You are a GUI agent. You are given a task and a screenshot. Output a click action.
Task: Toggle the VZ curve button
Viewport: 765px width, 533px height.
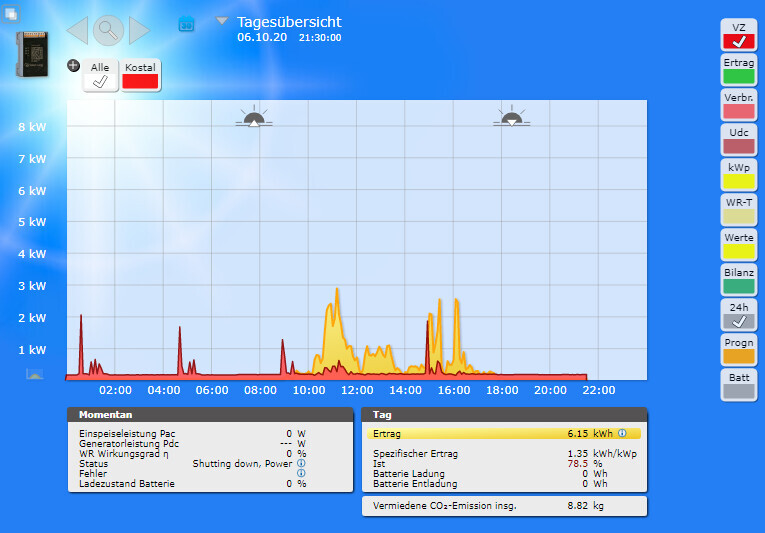(739, 35)
